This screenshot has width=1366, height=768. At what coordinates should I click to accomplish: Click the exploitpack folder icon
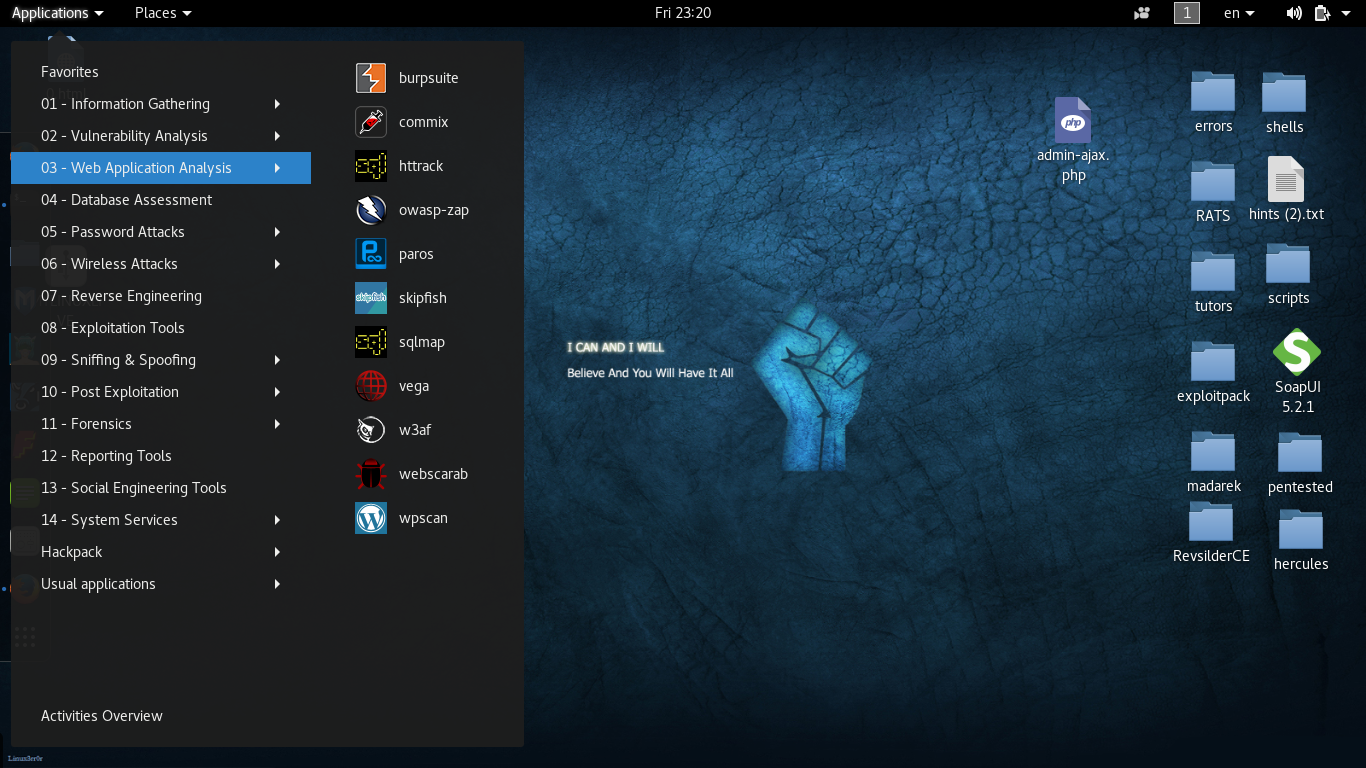pyautogui.click(x=1213, y=362)
